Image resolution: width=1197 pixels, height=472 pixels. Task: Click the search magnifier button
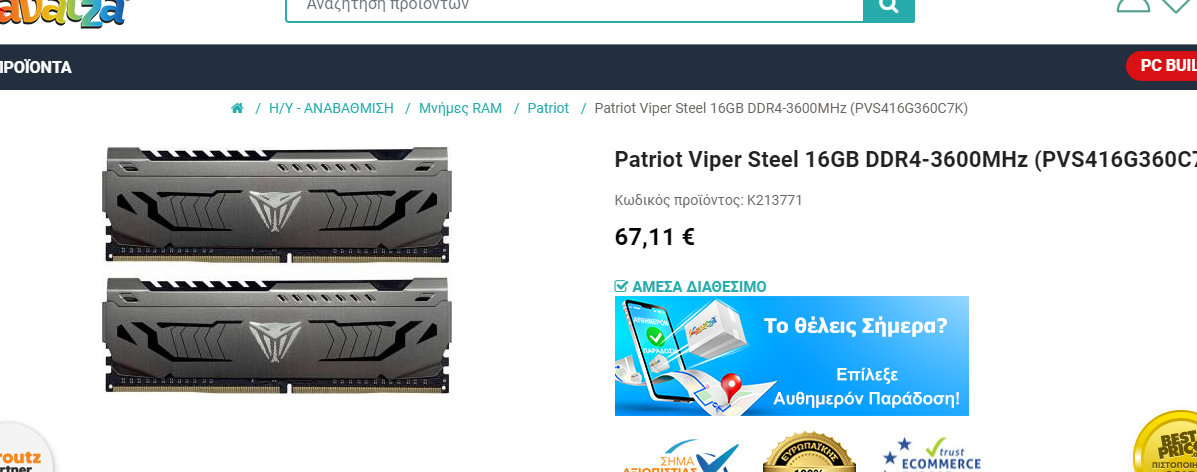(889, 6)
